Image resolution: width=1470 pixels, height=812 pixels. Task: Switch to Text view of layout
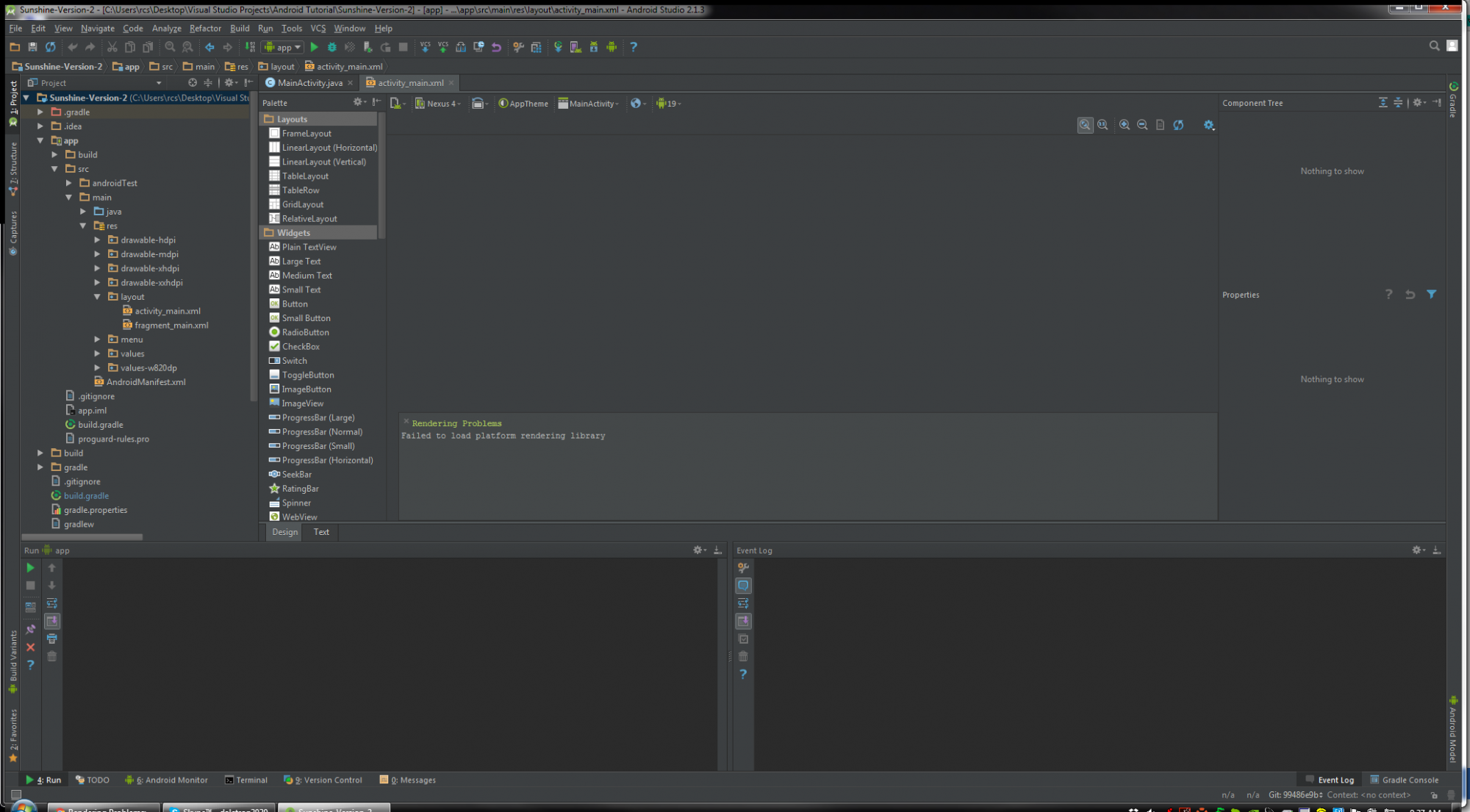point(321,532)
